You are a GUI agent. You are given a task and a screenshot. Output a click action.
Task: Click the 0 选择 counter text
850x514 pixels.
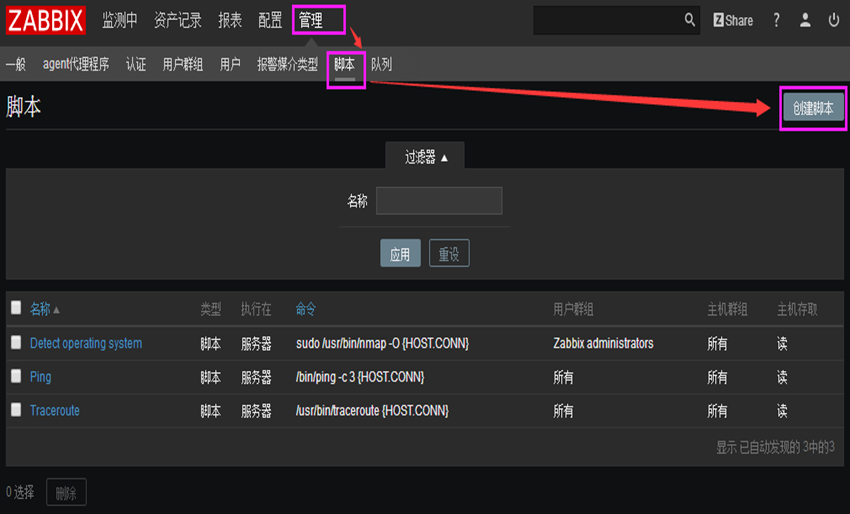(20, 492)
